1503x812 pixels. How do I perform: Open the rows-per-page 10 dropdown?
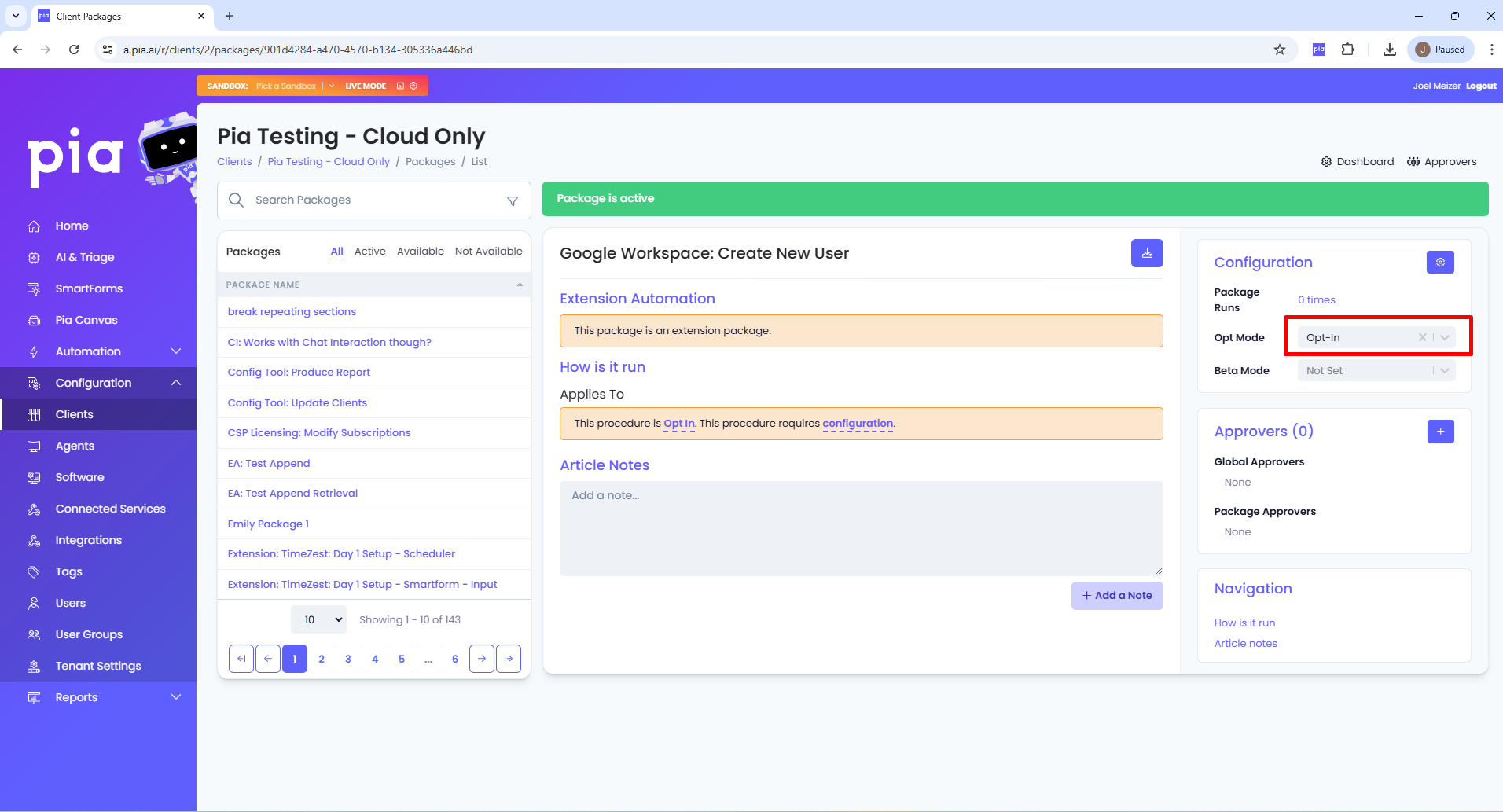[318, 619]
